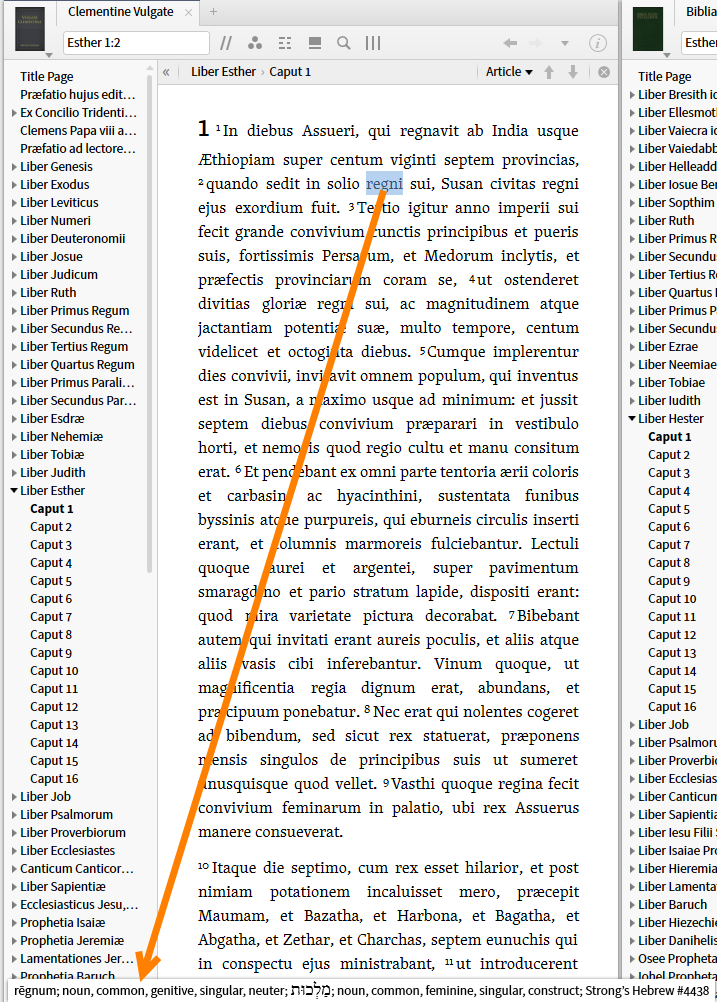Open the visual filters three-dots icon
The width and height of the screenshot is (717, 1002).
(255, 43)
